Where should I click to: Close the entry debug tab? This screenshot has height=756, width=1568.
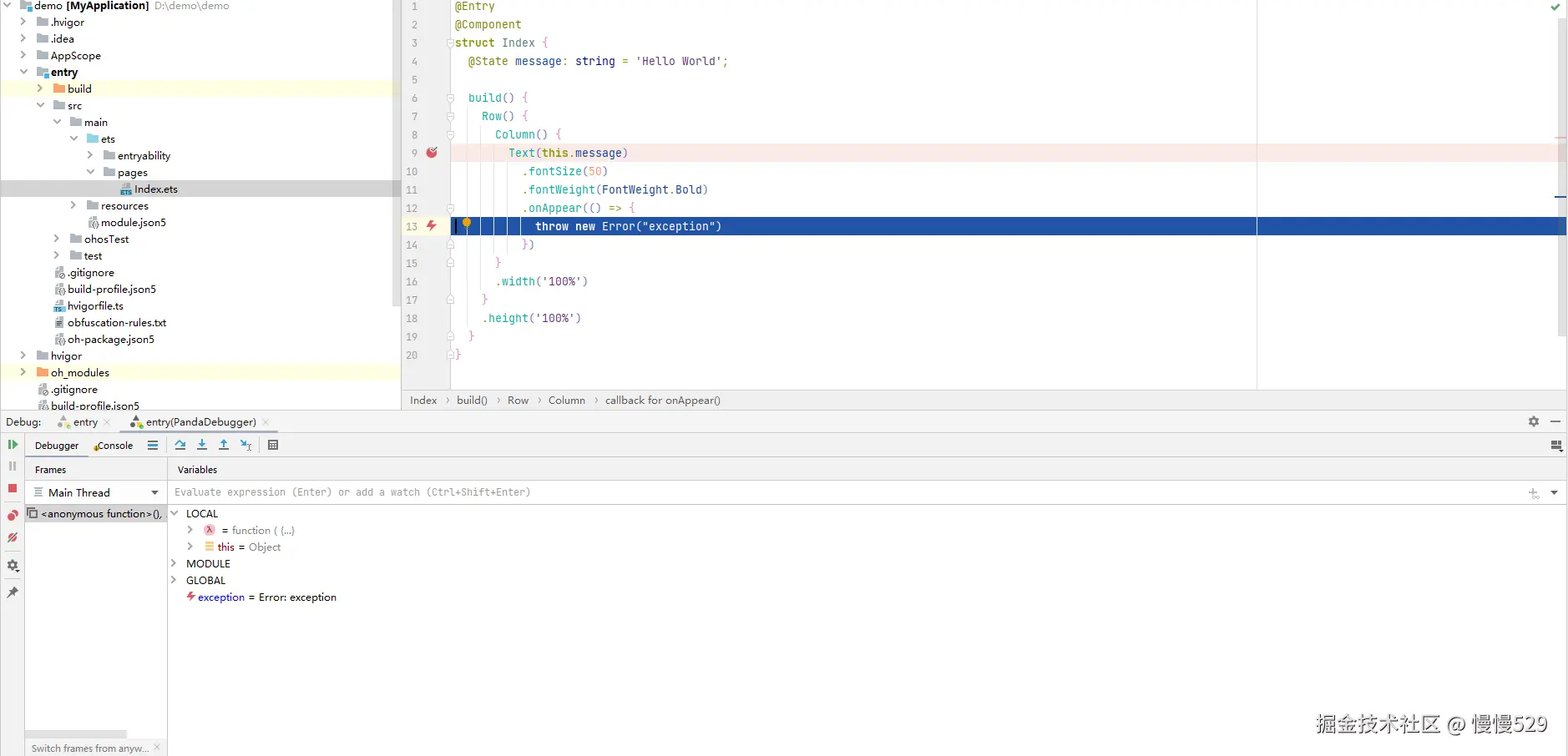(107, 422)
